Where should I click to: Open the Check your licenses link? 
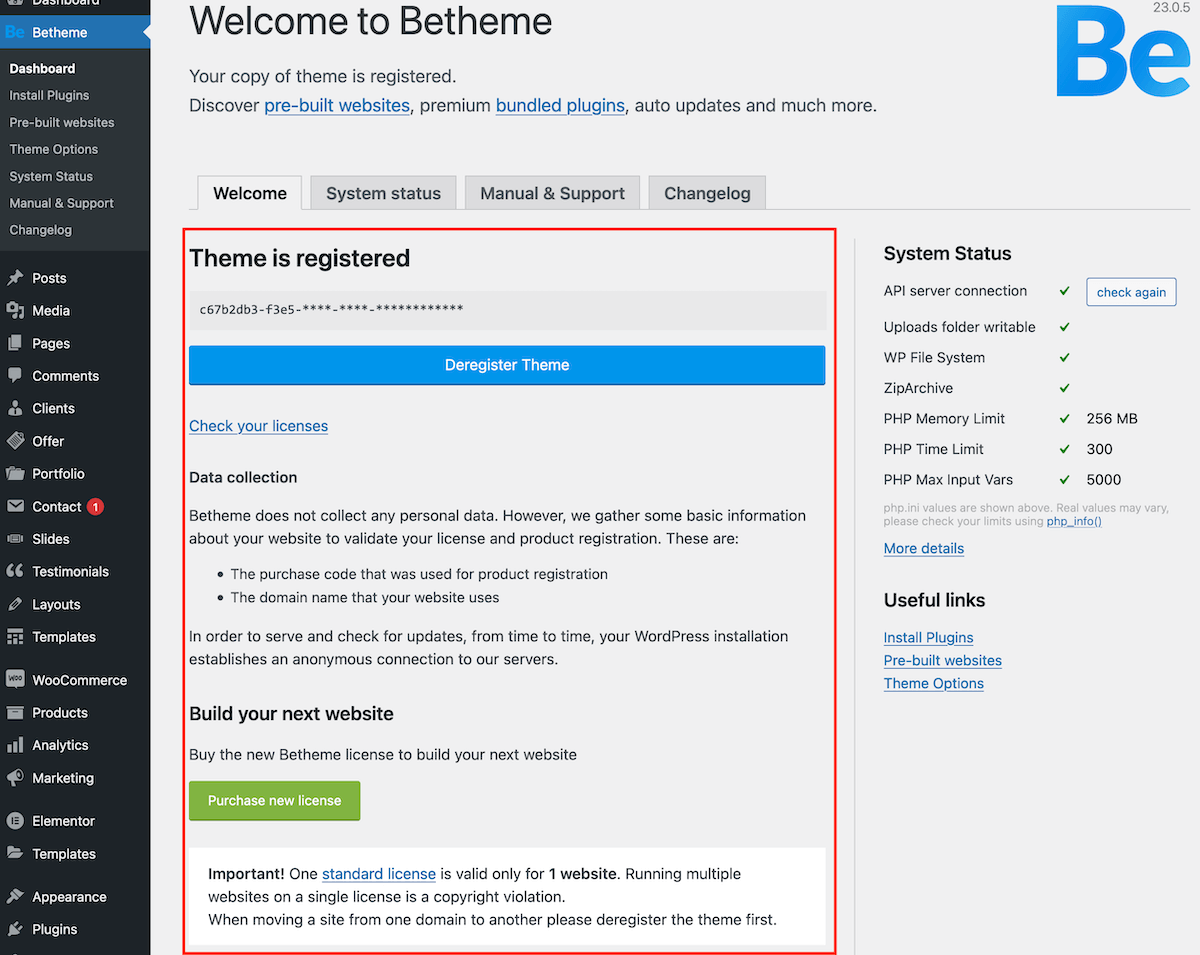tap(258, 426)
